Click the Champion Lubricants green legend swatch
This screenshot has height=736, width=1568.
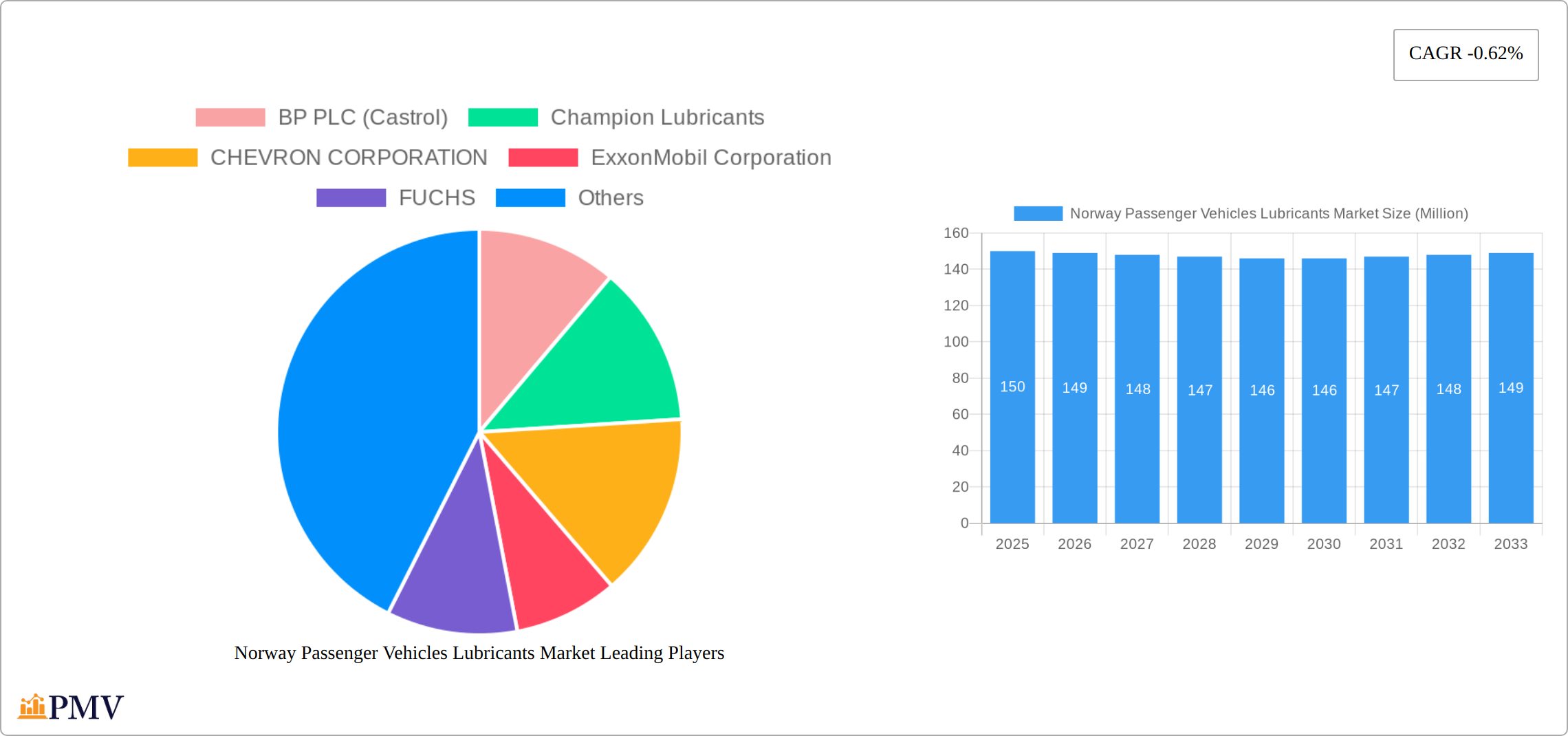(503, 118)
